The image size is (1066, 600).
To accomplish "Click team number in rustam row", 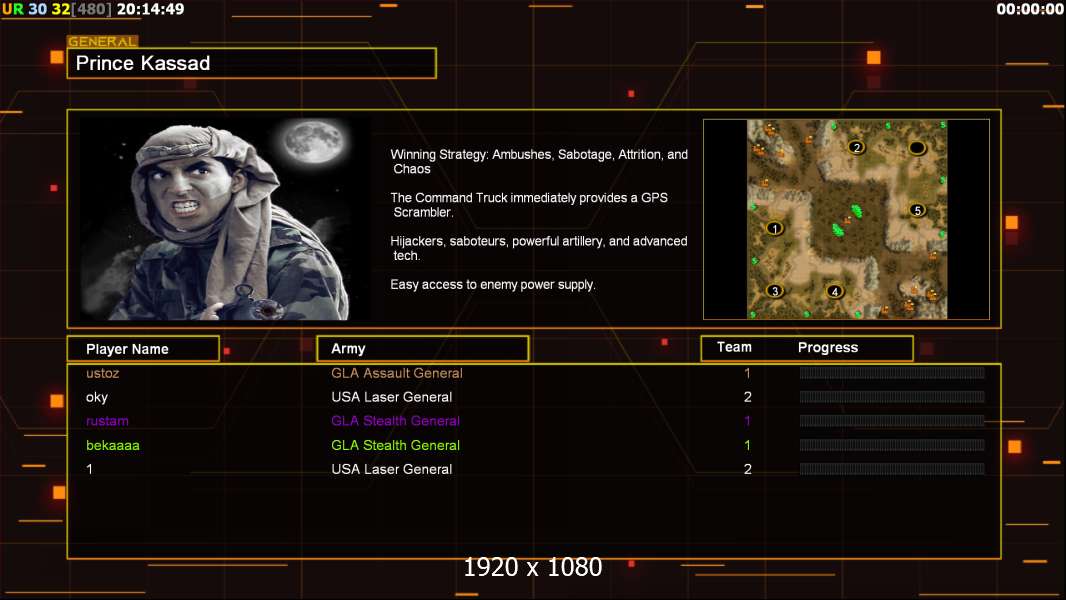I will pos(747,421).
